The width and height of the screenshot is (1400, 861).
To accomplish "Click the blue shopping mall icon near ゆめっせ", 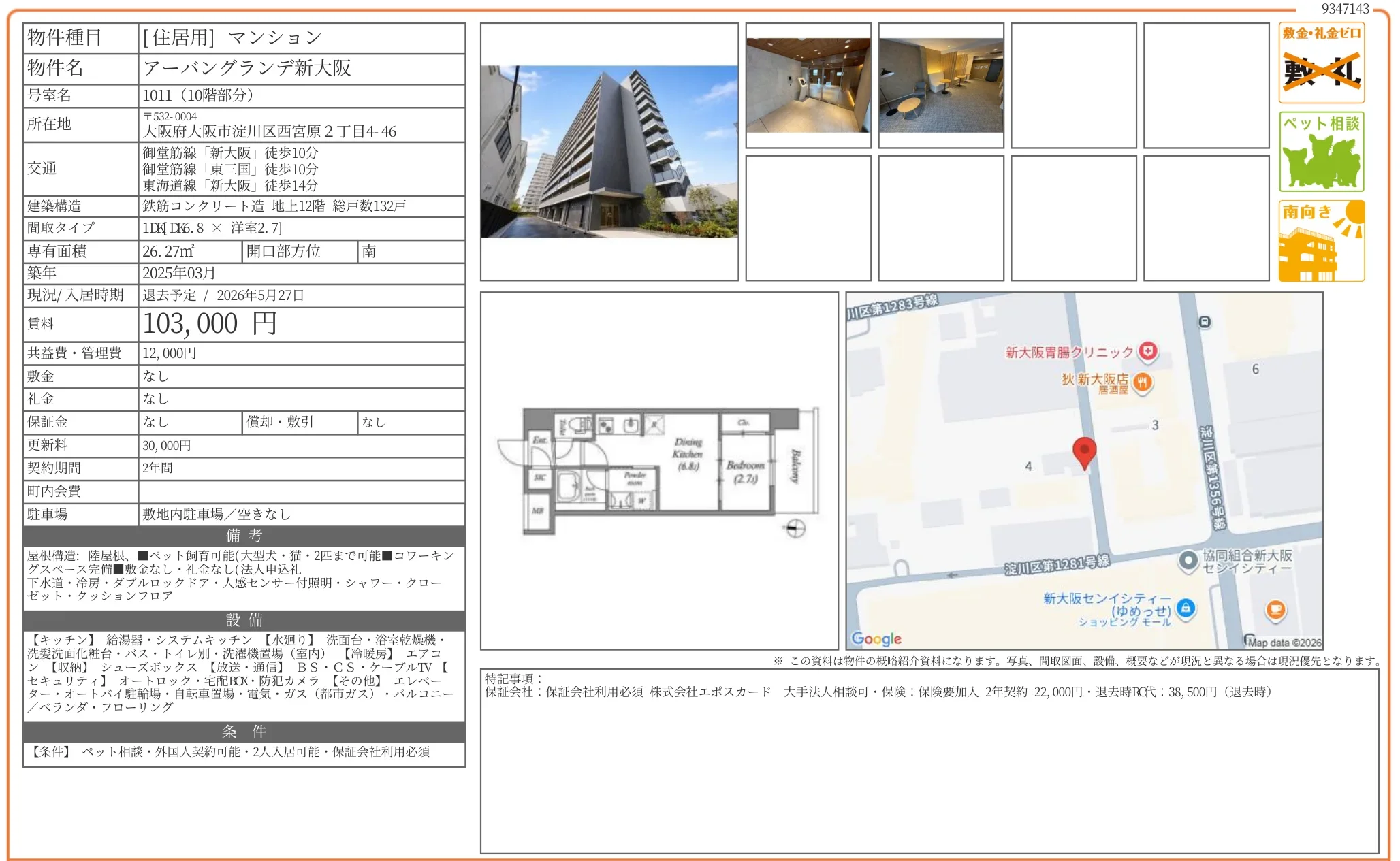I will (x=1186, y=608).
